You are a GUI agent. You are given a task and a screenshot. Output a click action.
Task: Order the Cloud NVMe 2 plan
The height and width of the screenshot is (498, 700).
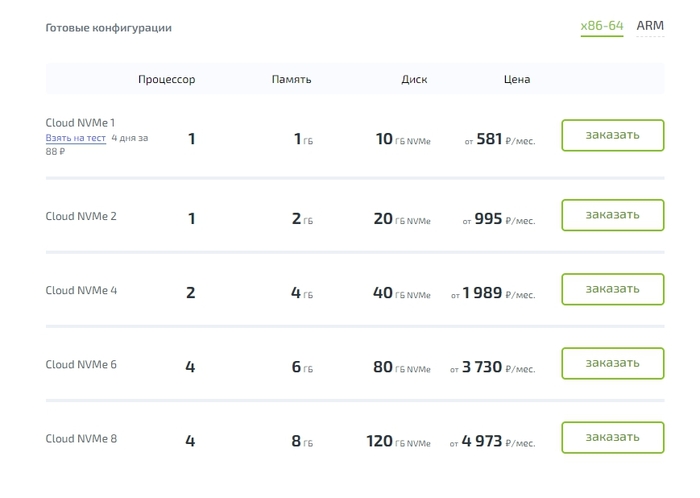coord(612,215)
